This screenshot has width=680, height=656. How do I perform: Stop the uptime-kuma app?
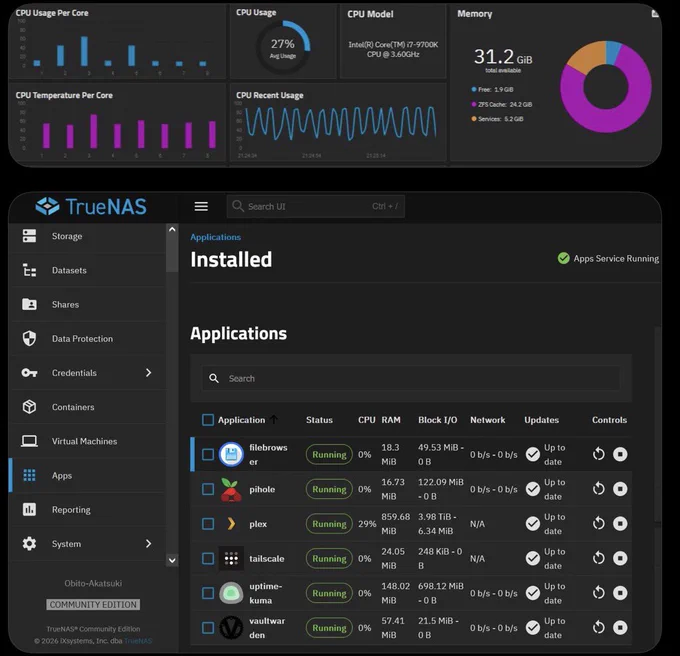620,593
